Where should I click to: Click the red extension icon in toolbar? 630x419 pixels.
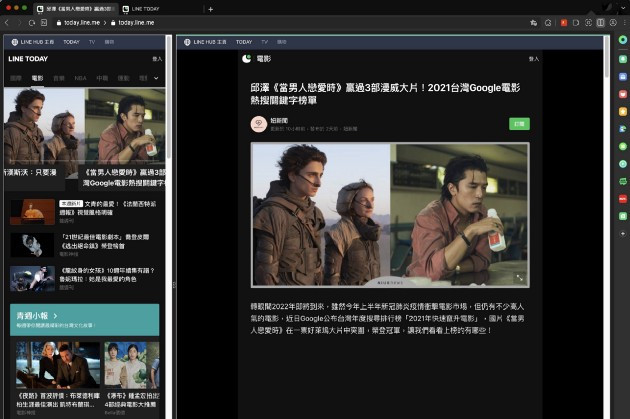(x=564, y=23)
